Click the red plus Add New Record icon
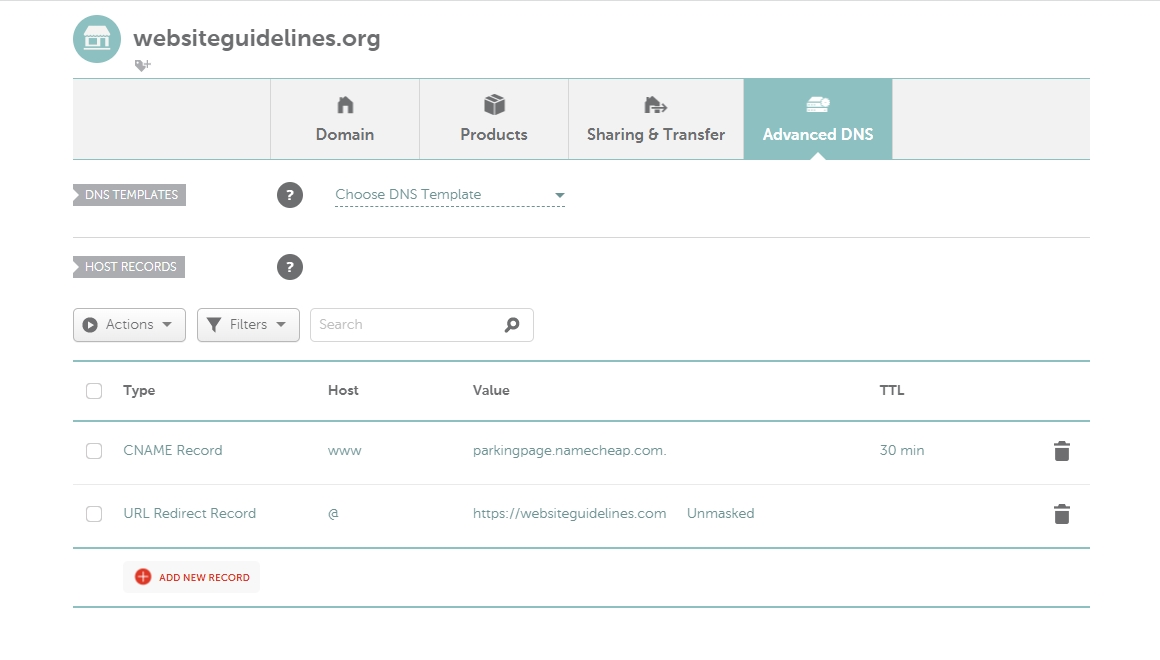 point(143,577)
